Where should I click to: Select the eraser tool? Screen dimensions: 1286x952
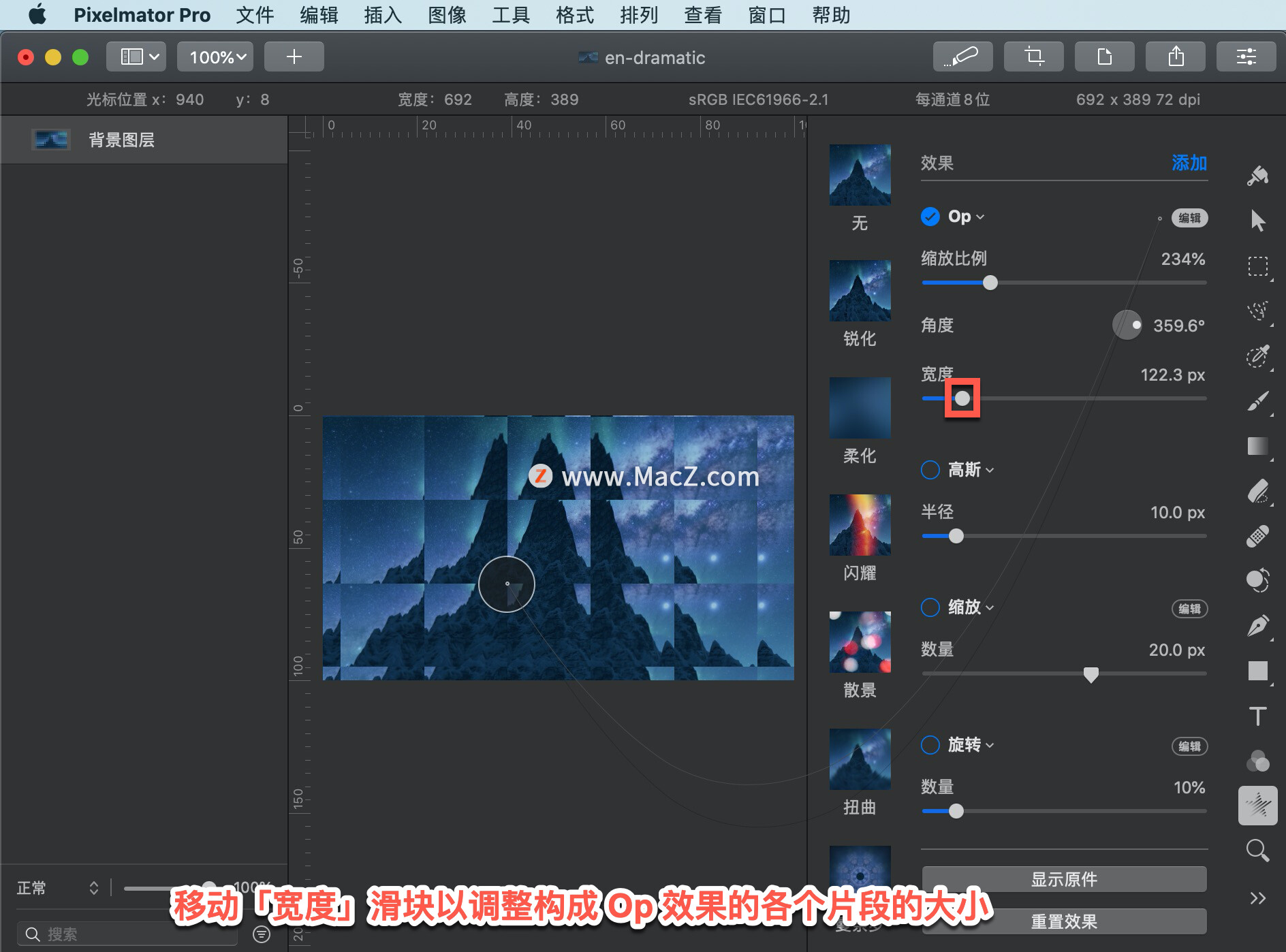click(1257, 491)
